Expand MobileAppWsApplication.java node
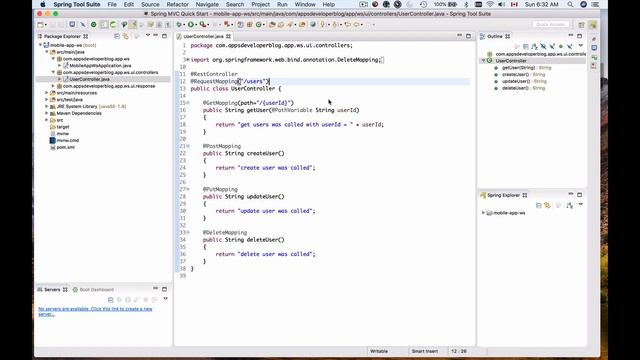 tap(60, 65)
